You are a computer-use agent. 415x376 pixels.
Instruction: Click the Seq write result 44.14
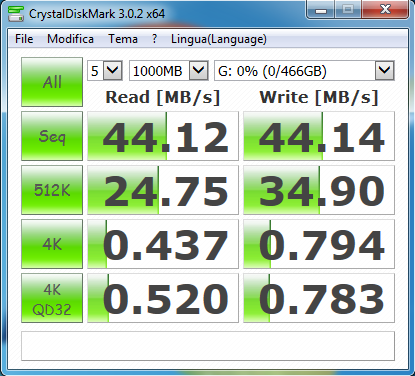click(x=319, y=136)
